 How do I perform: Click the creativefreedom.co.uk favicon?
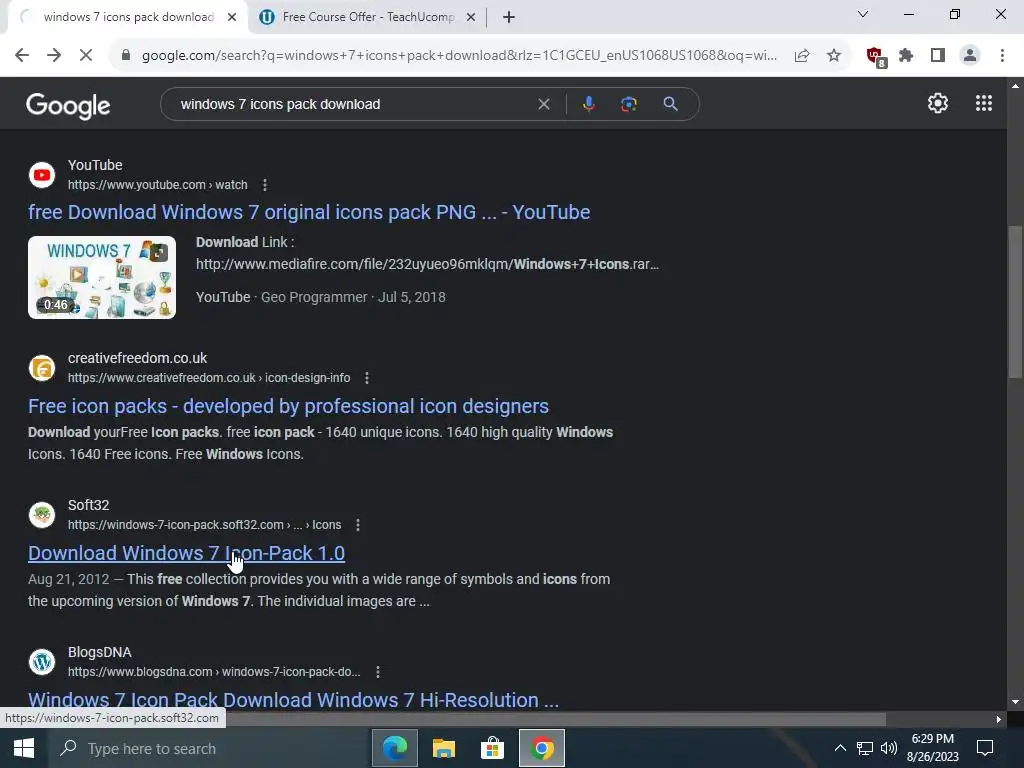coord(42,368)
